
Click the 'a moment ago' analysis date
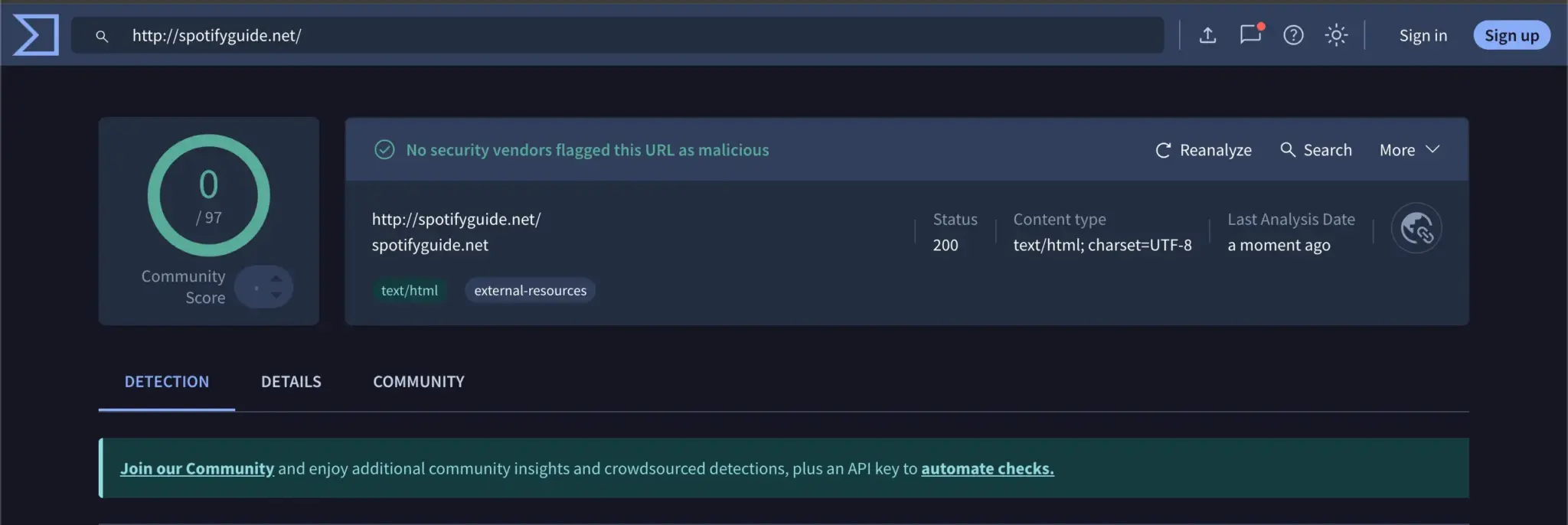click(x=1279, y=245)
